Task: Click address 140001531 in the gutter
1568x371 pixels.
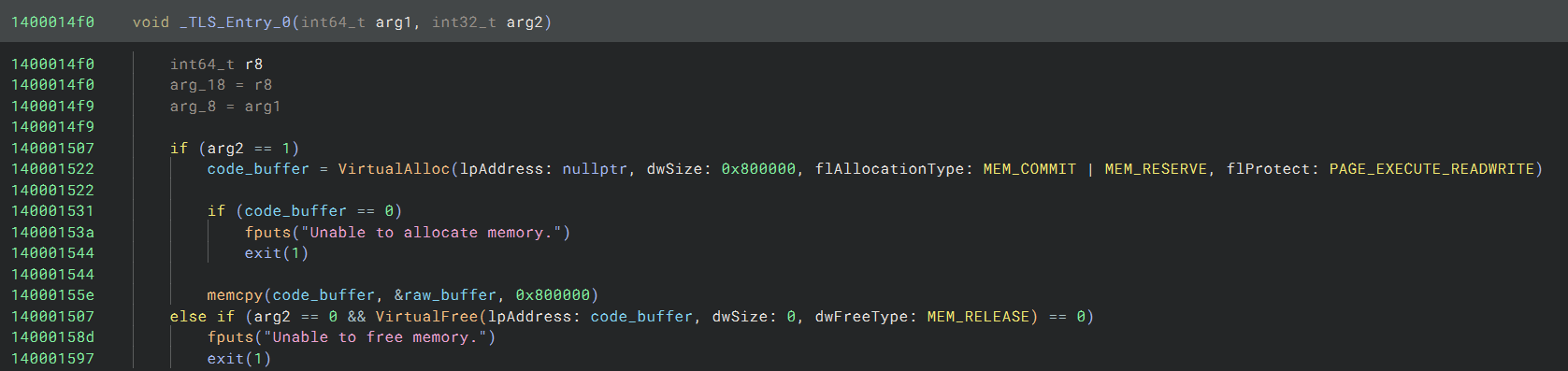Action: point(52,211)
